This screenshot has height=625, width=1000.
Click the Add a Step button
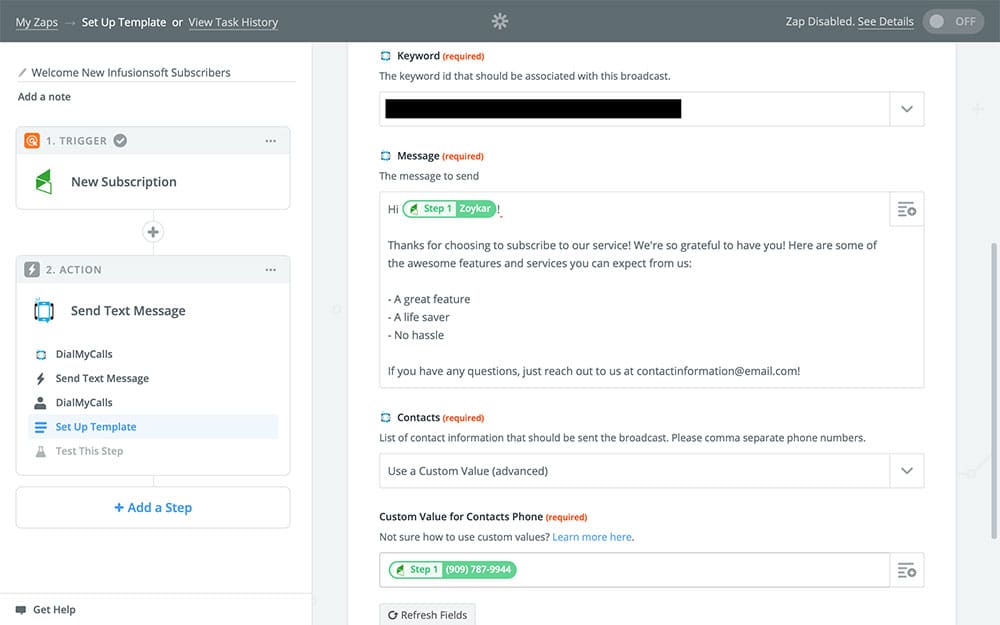153,508
